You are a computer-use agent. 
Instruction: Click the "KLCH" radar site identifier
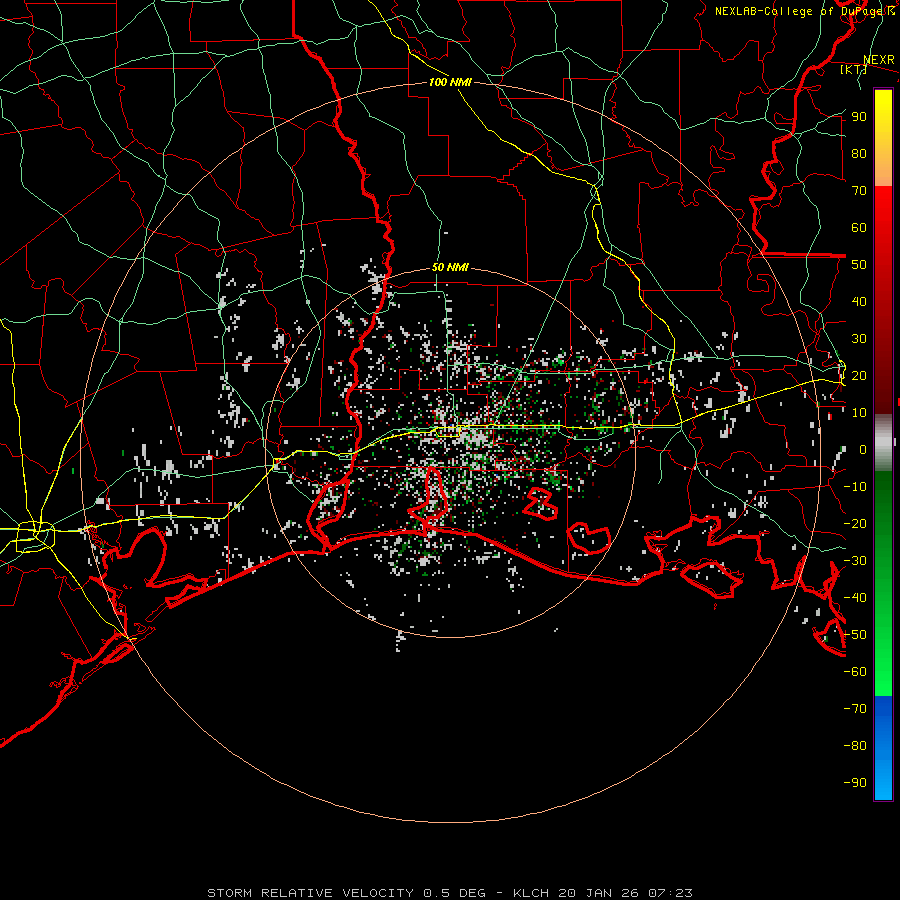click(x=531, y=893)
